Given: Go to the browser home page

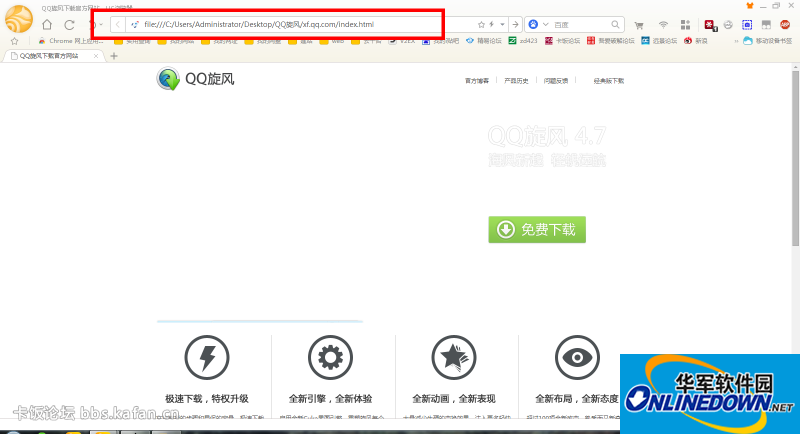Looking at the screenshot, I should (x=47, y=24).
